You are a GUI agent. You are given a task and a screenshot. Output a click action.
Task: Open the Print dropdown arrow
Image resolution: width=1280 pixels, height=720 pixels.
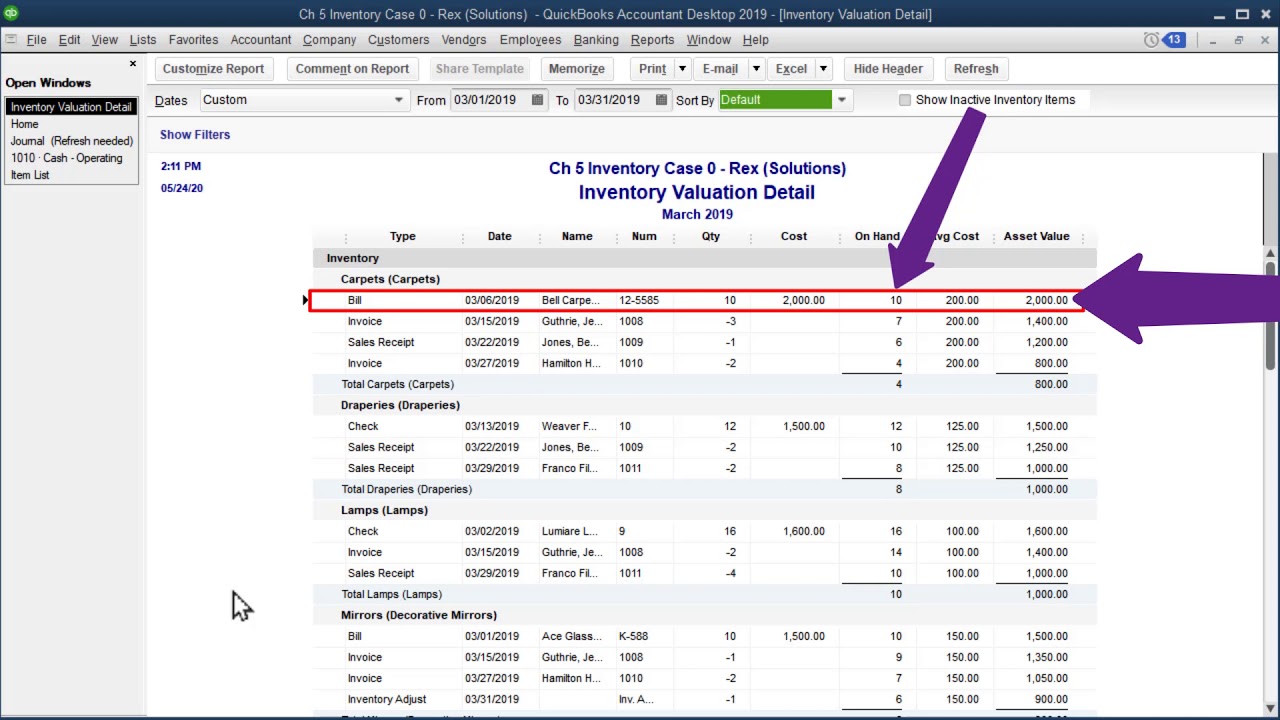point(682,69)
